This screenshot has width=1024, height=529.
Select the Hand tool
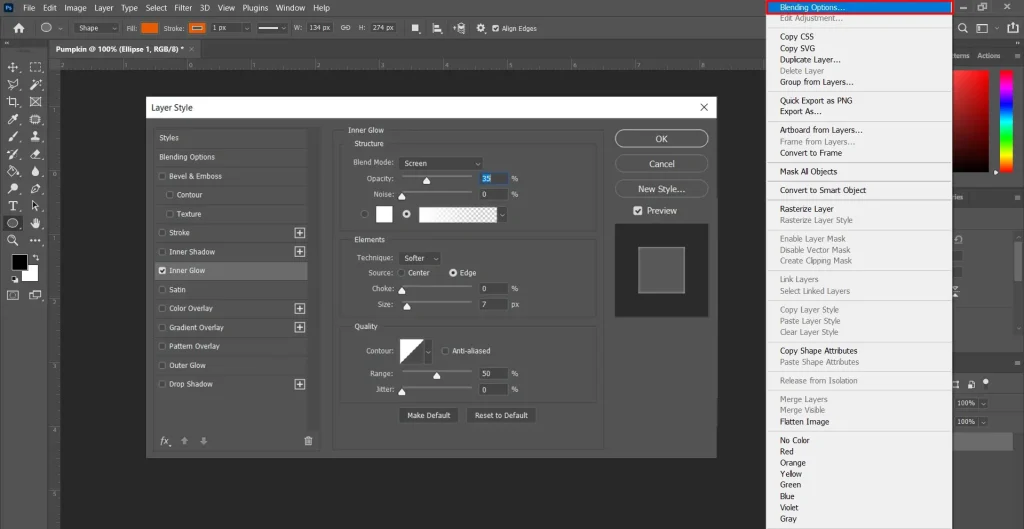(x=35, y=223)
